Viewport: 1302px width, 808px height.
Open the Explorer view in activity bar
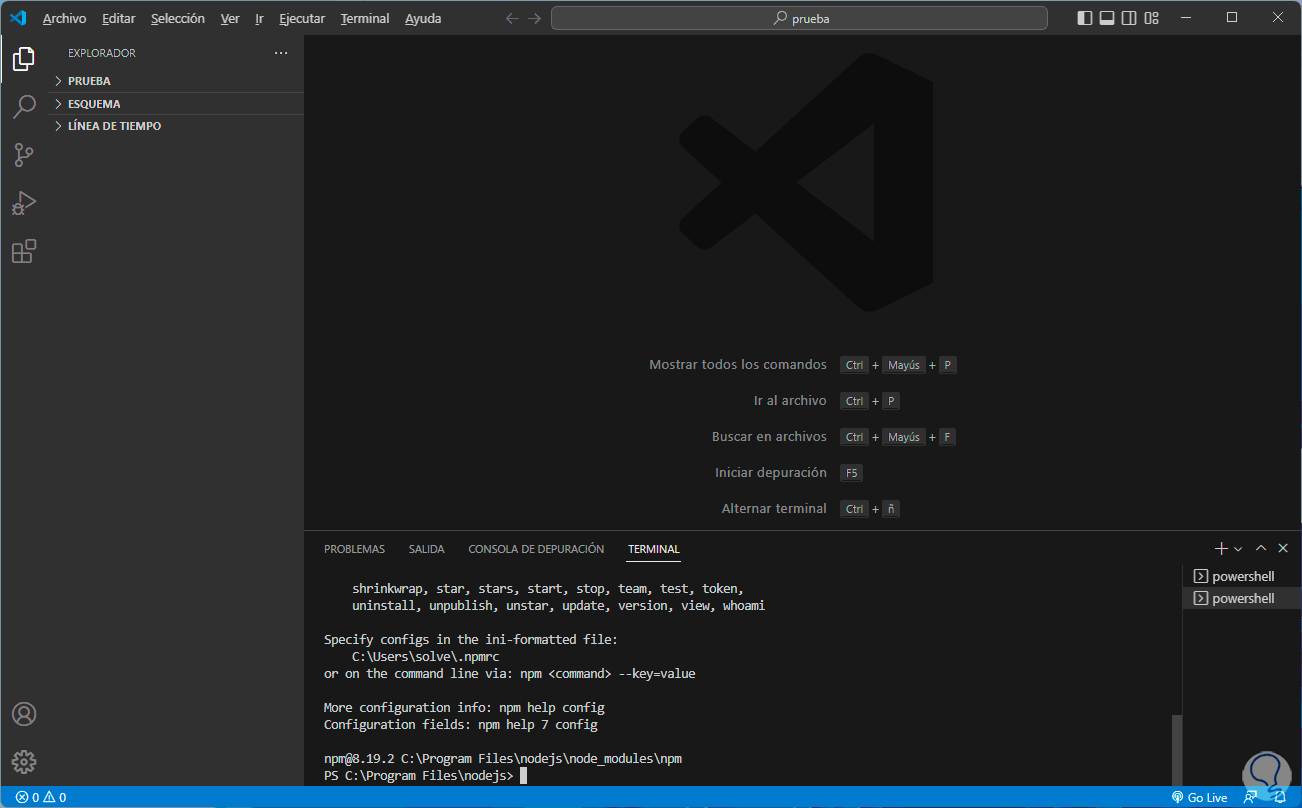24,59
